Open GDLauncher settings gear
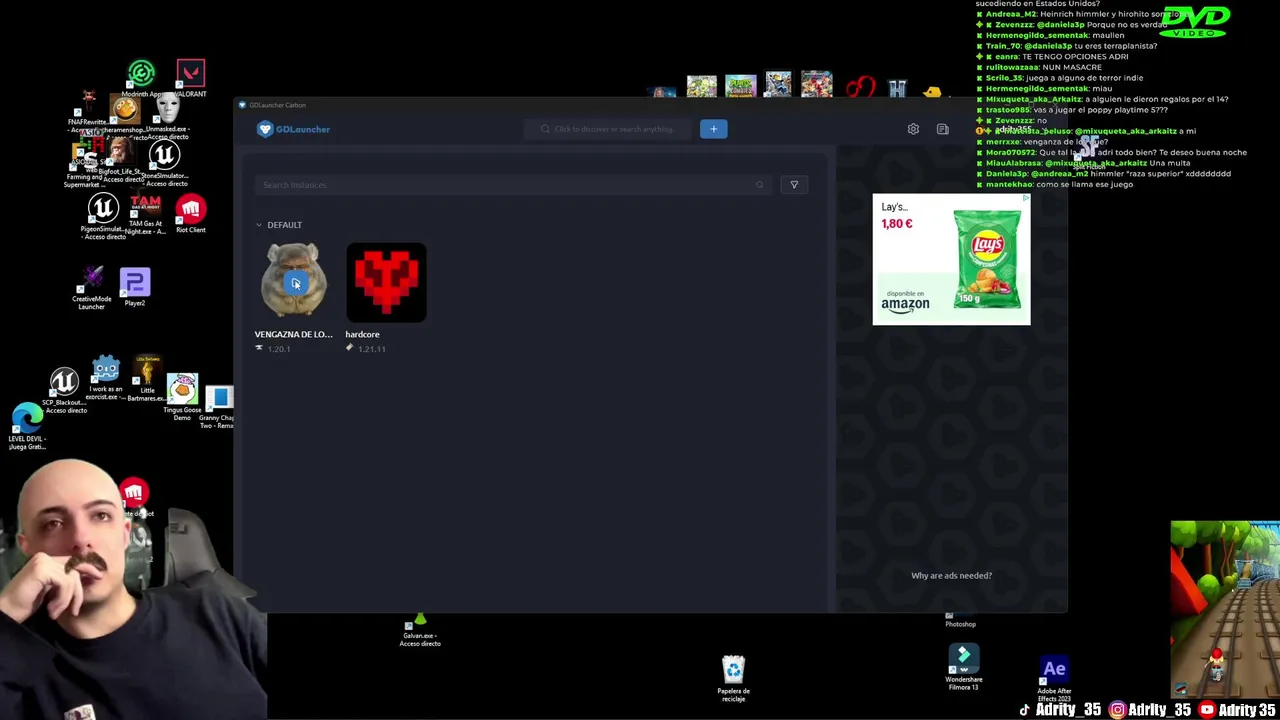The height and width of the screenshot is (720, 1280). [x=913, y=129]
